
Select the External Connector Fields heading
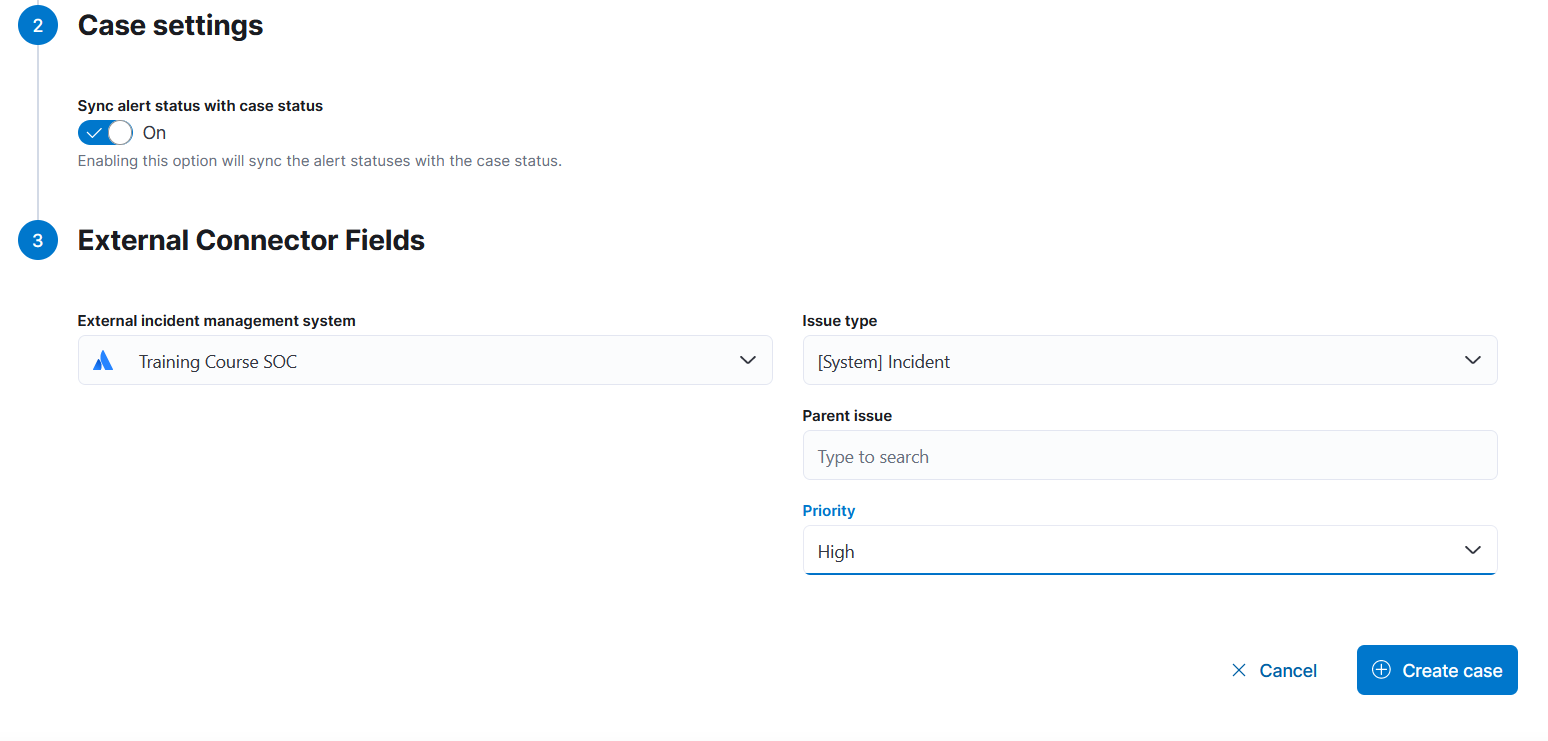[251, 240]
